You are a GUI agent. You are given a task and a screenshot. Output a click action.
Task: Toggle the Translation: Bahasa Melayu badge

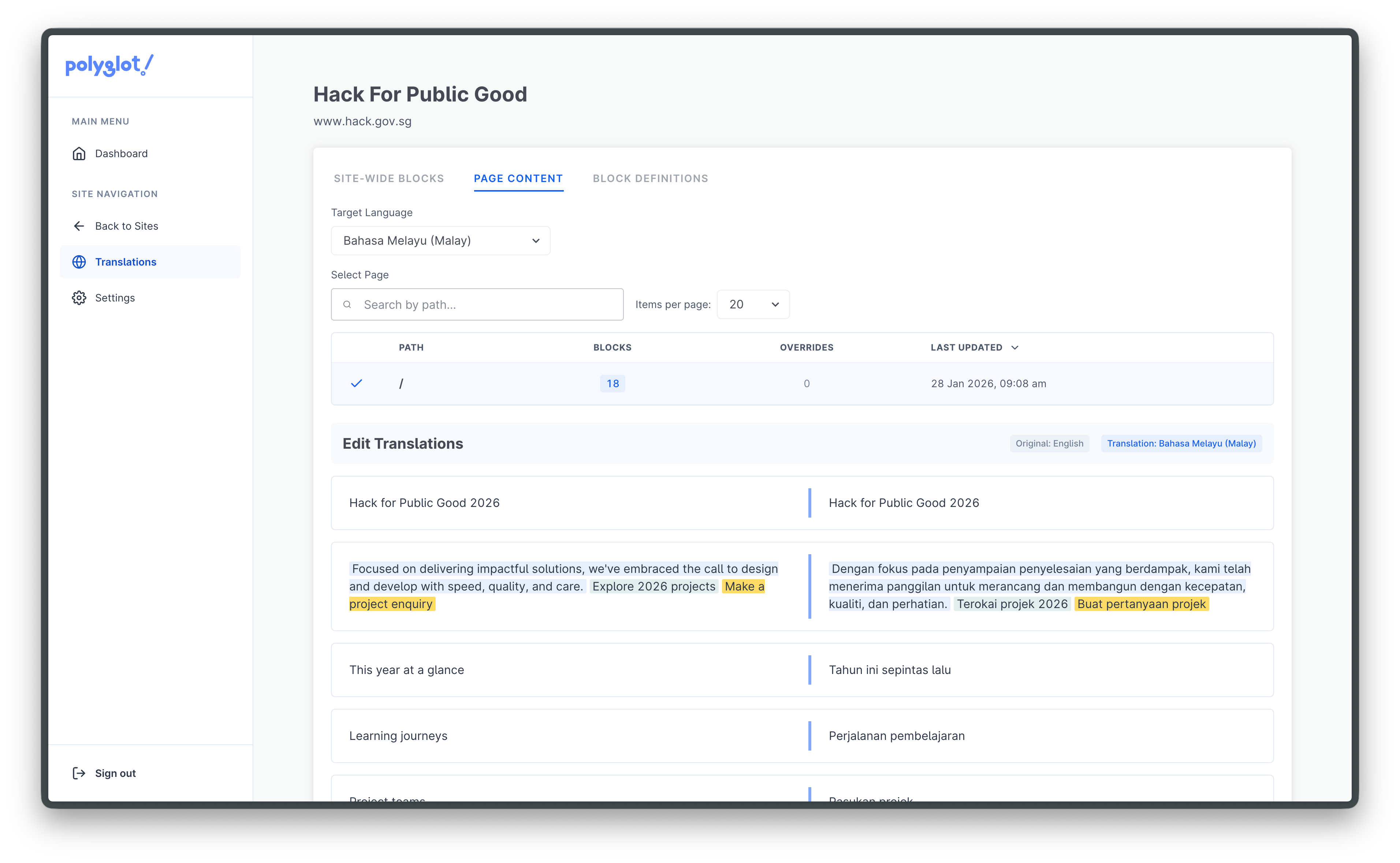tap(1181, 443)
